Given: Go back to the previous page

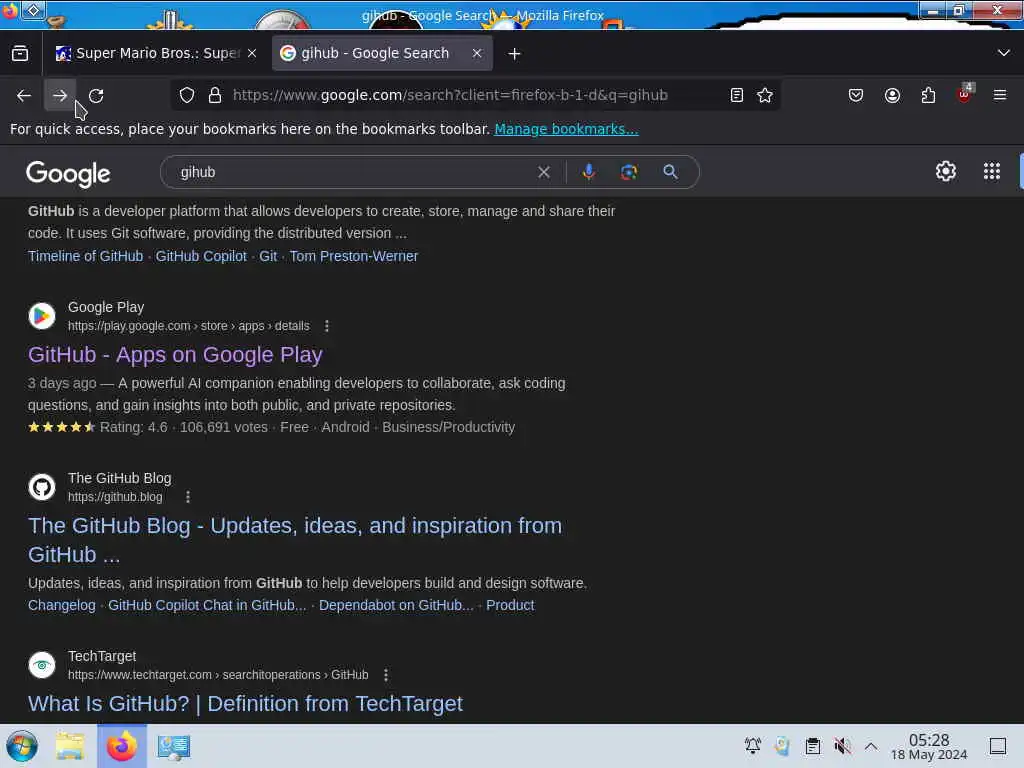Looking at the screenshot, I should pyautogui.click(x=24, y=95).
